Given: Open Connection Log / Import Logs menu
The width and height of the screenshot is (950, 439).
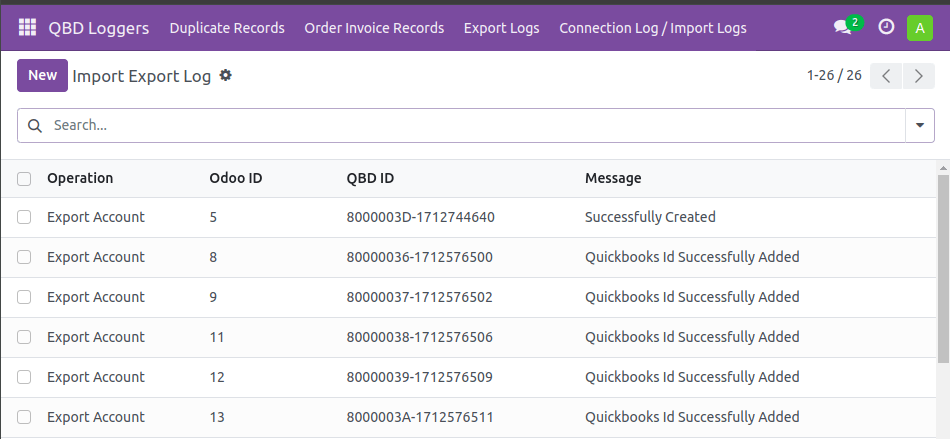Looking at the screenshot, I should (653, 28).
